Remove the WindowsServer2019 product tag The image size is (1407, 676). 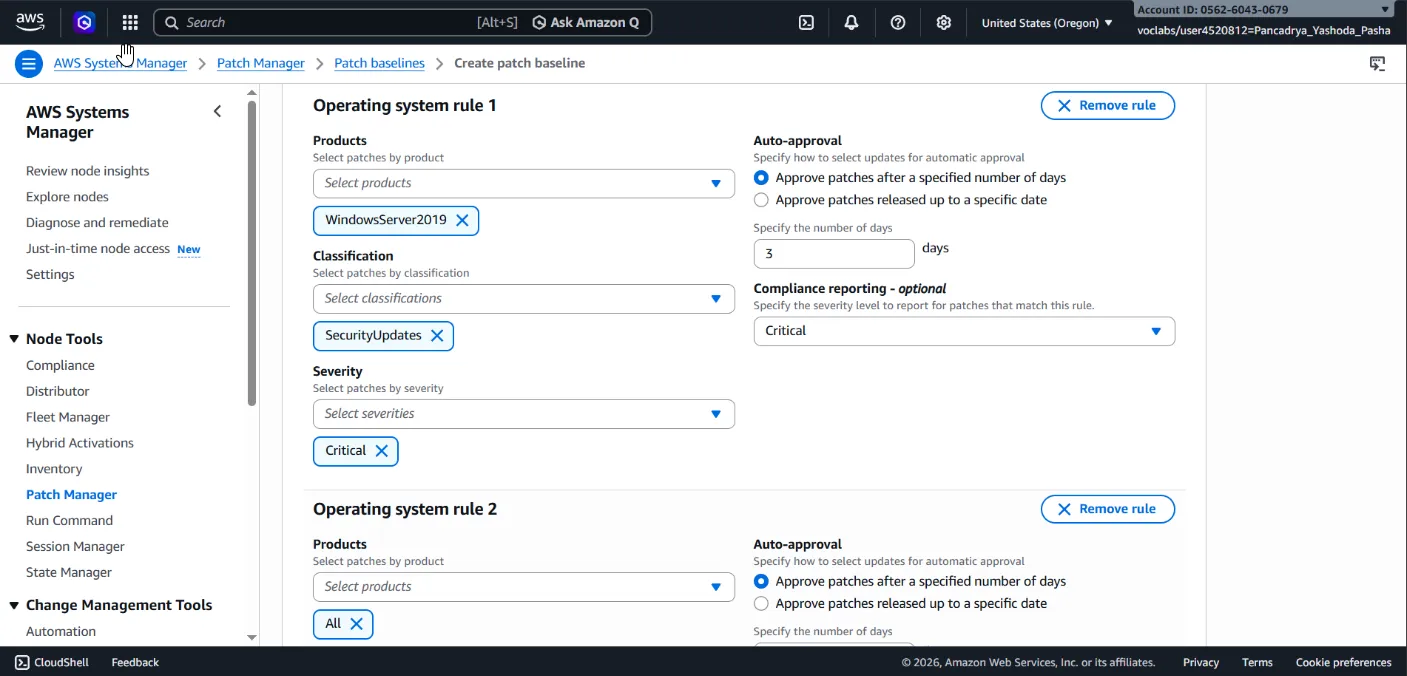tap(462, 220)
